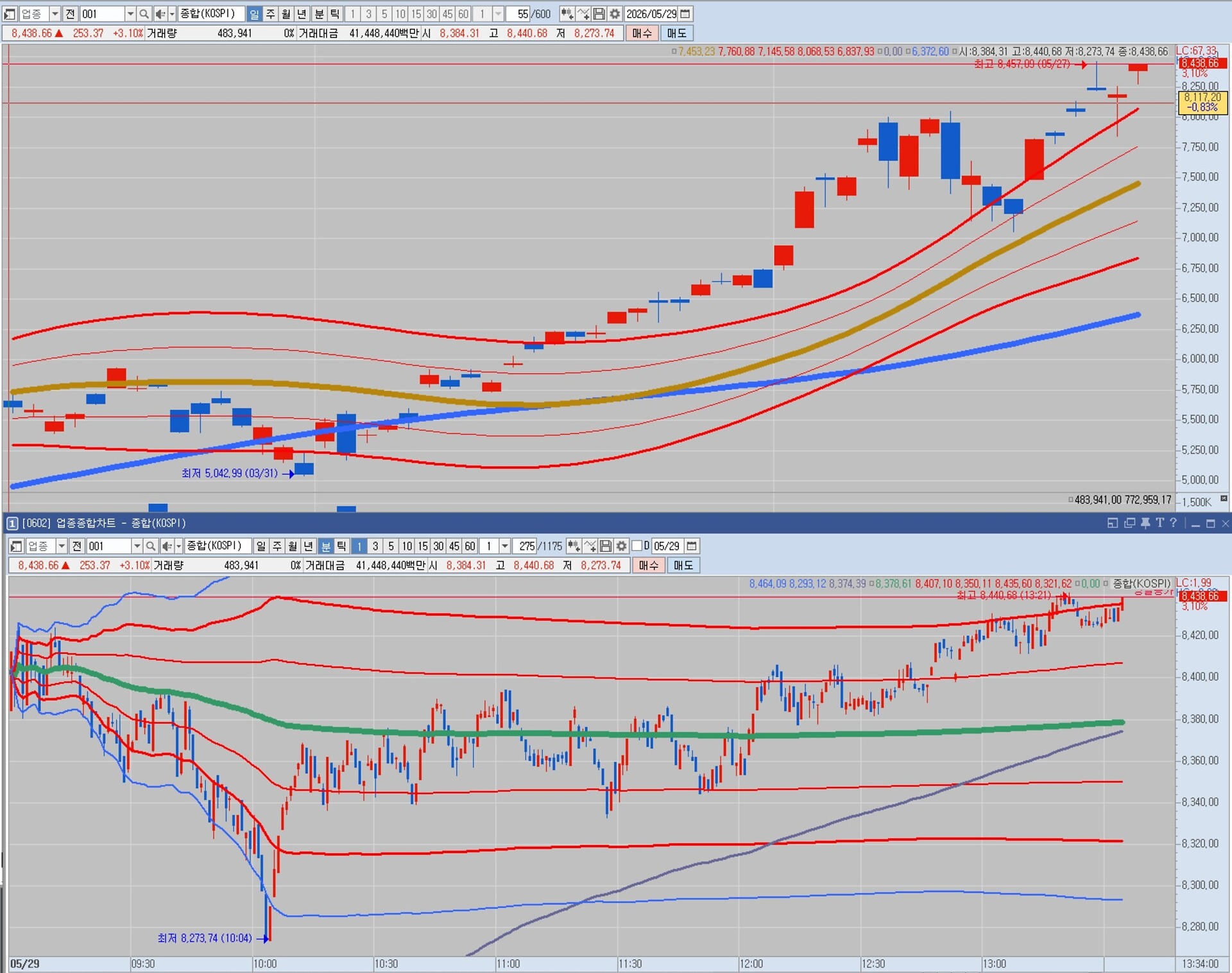This screenshot has width=1232, height=973.
Task: Click the detach window icon in lower title bar
Action: [x=1129, y=523]
